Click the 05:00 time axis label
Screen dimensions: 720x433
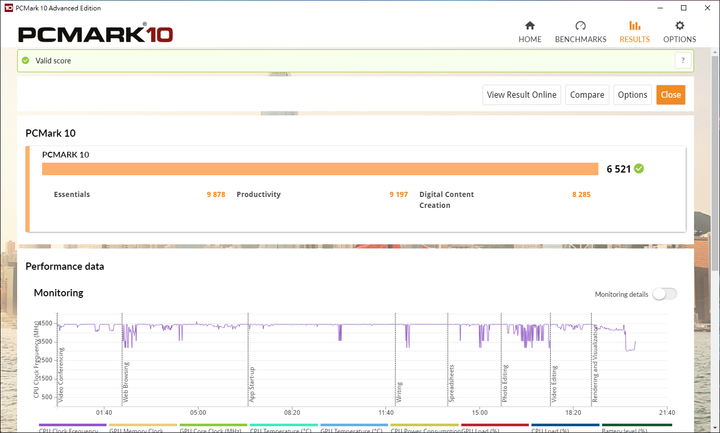point(198,412)
